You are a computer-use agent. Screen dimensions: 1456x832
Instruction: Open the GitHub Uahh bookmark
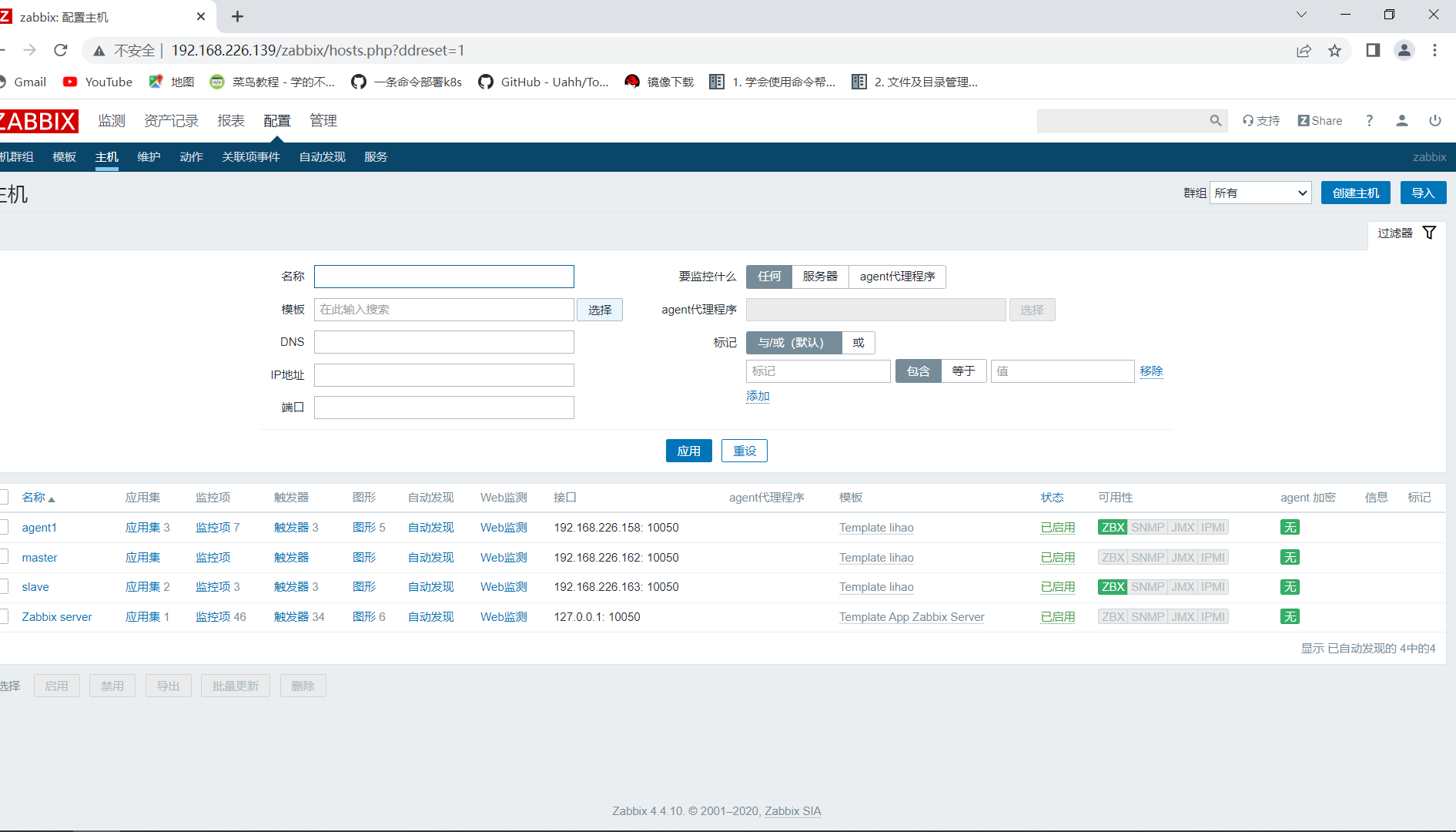pos(544,82)
